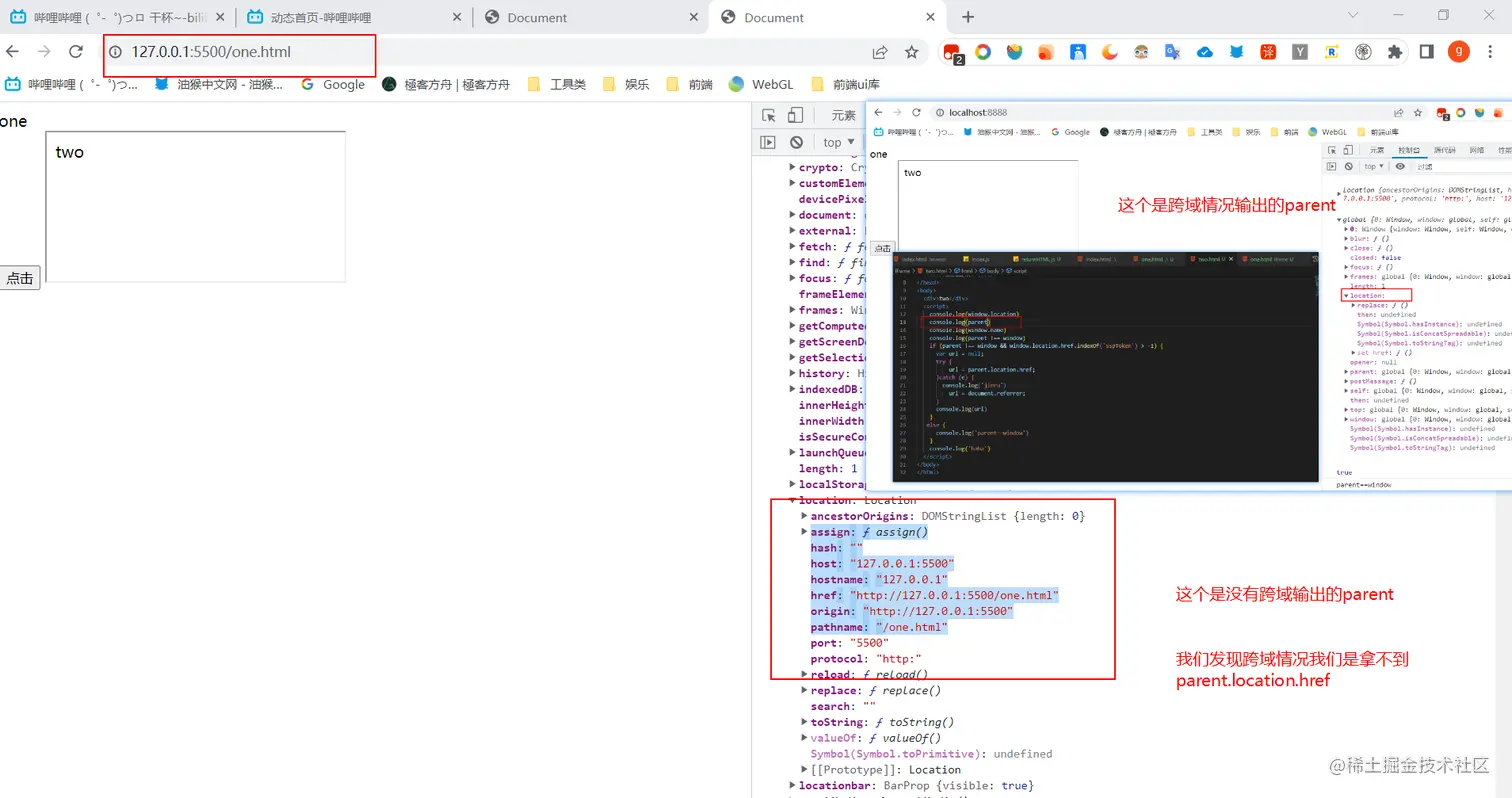Reload the current page
The width and height of the screenshot is (1512, 798).
pyautogui.click(x=75, y=52)
